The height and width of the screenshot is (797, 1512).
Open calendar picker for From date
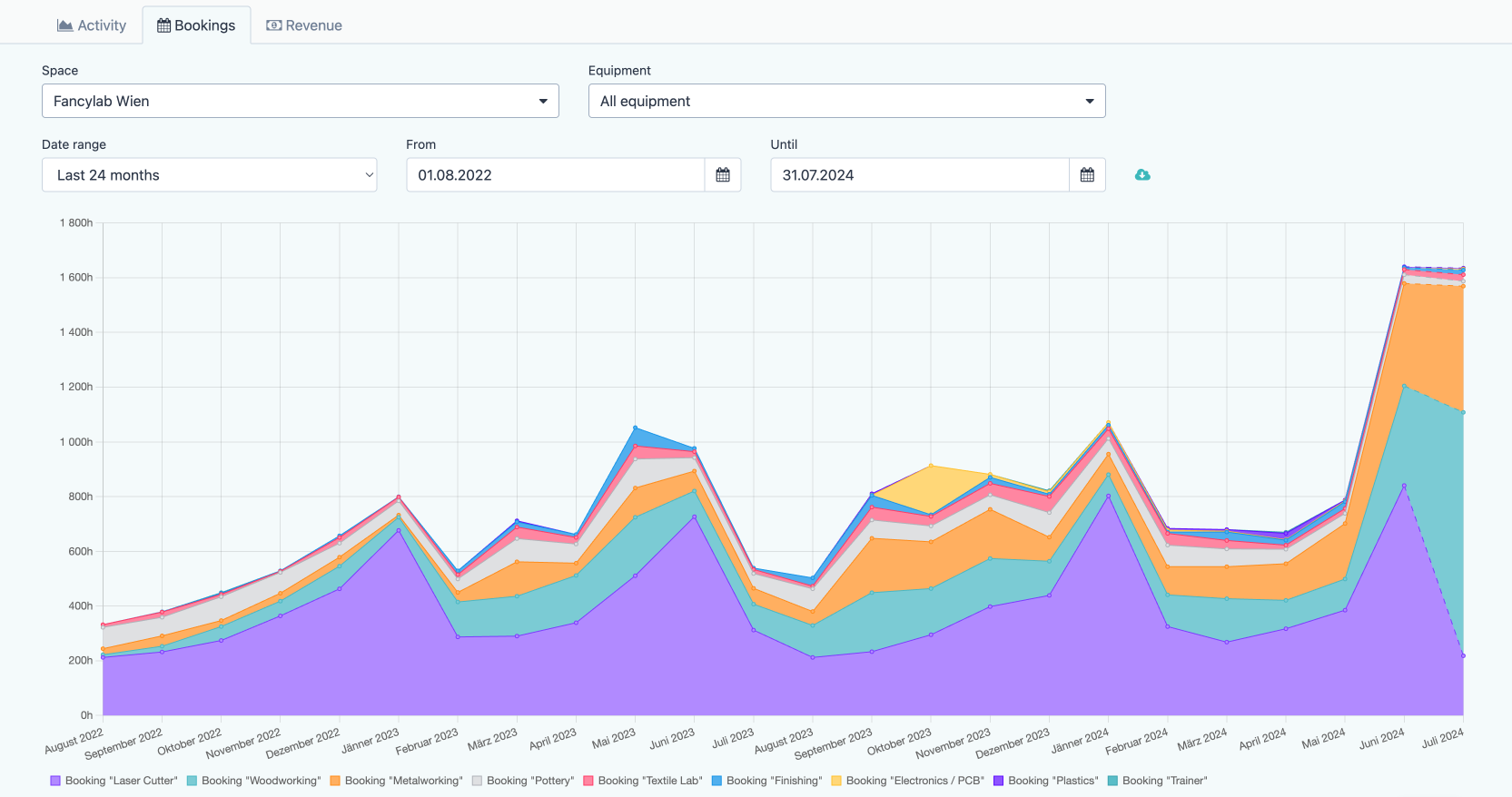(x=723, y=175)
